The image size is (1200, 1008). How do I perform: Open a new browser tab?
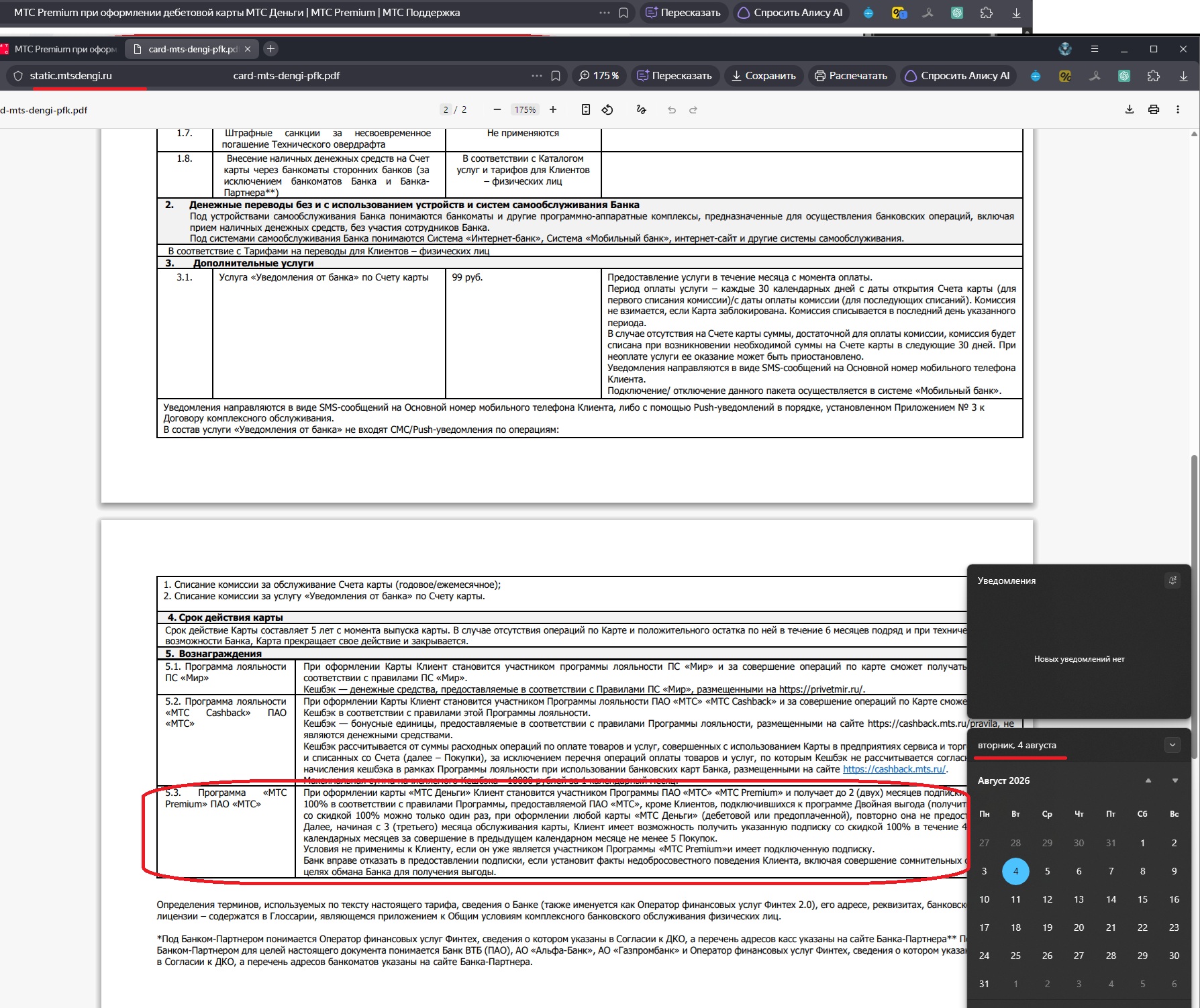tap(270, 49)
